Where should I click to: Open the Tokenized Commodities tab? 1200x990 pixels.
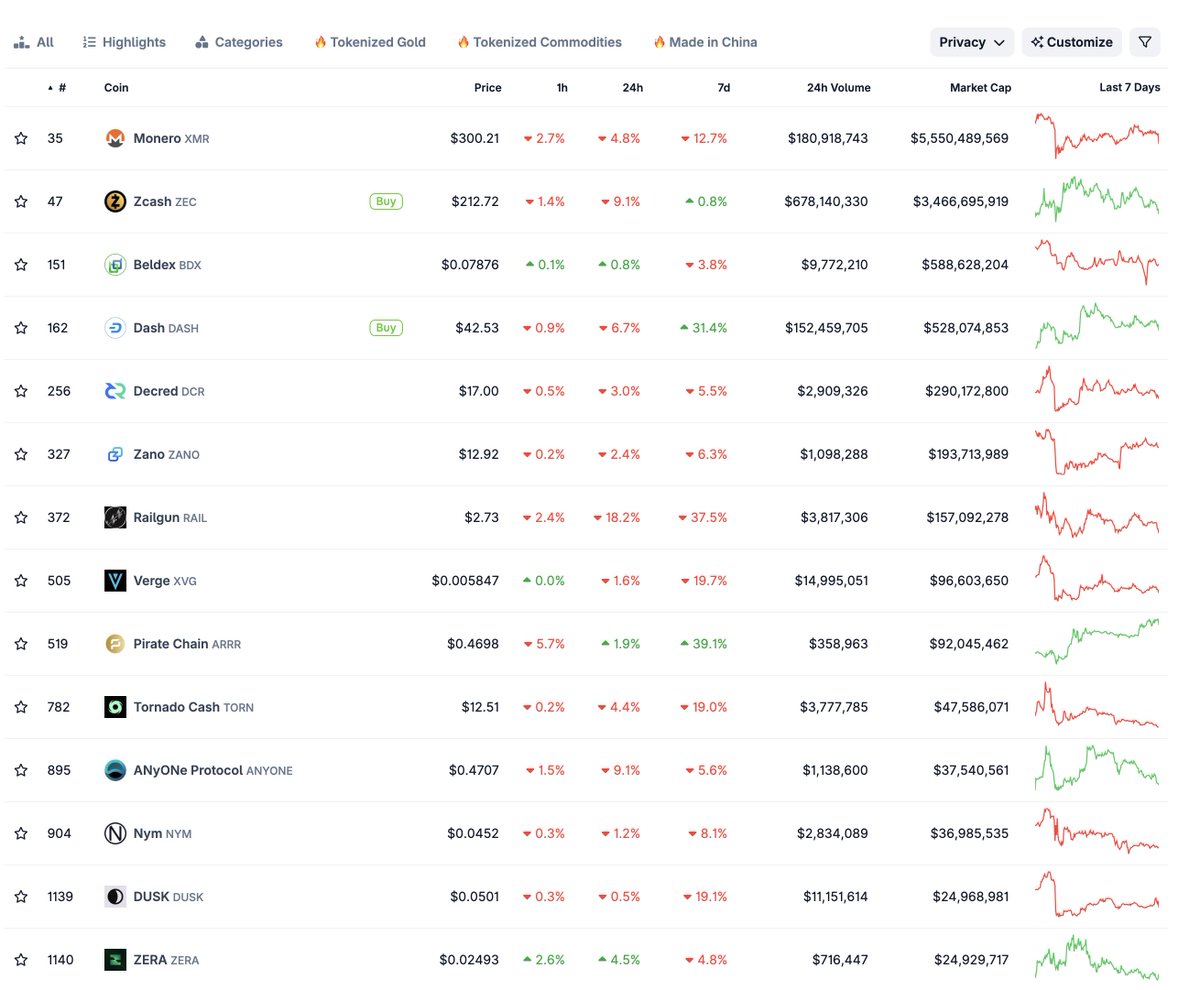point(539,42)
